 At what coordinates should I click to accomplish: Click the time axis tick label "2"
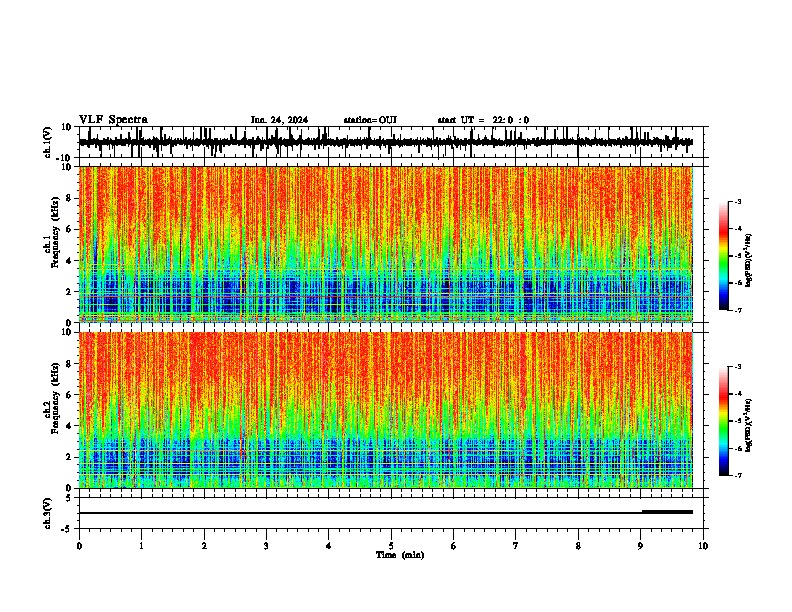pos(204,546)
